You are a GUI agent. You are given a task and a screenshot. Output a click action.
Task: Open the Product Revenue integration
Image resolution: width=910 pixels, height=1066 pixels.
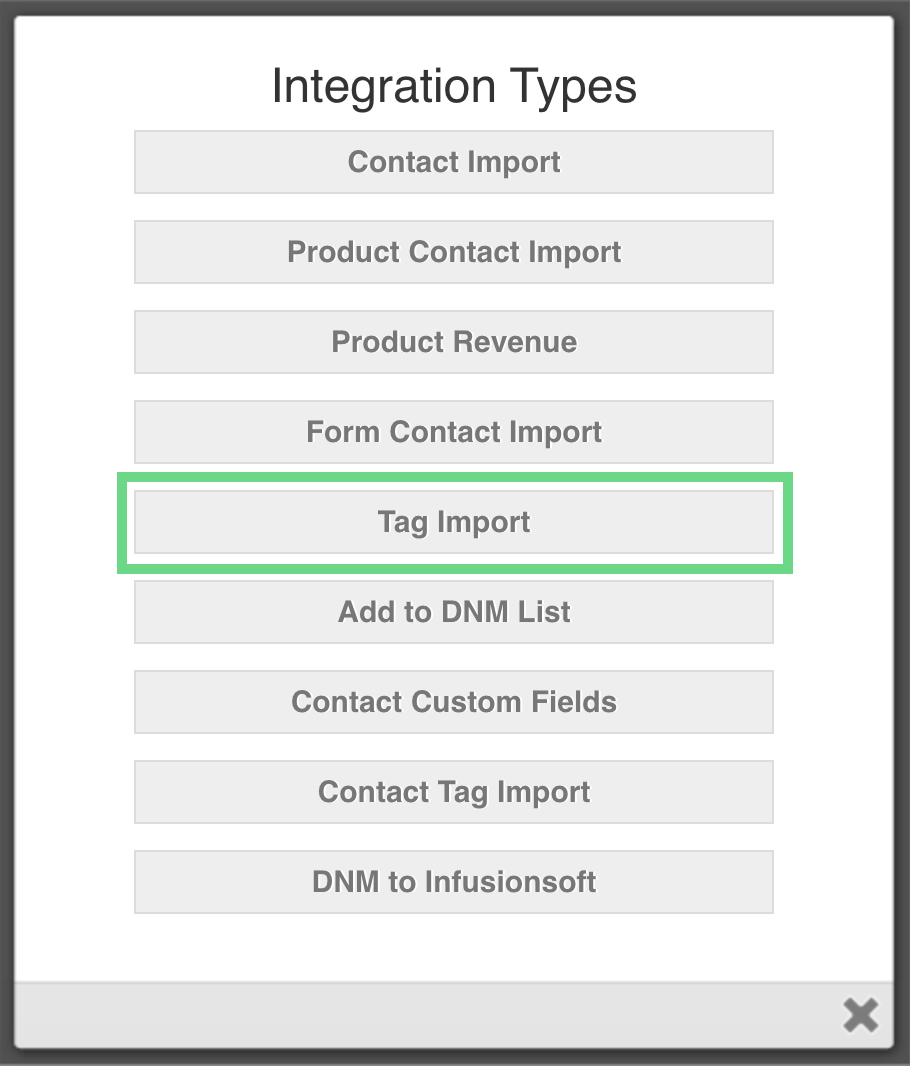pyautogui.click(x=454, y=342)
